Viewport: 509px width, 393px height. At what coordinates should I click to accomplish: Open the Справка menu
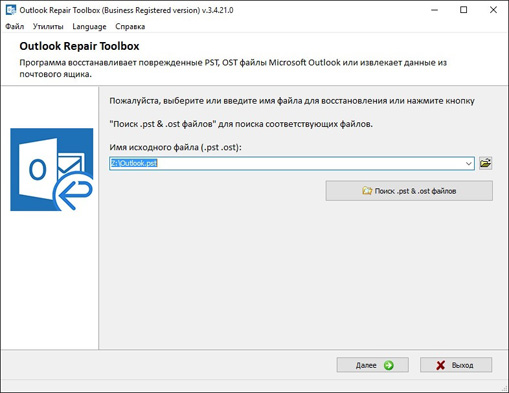click(130, 27)
